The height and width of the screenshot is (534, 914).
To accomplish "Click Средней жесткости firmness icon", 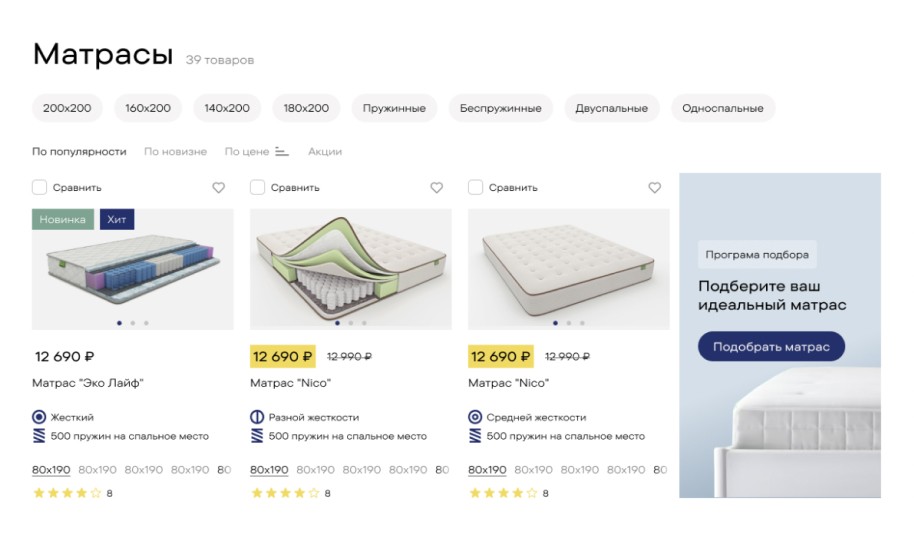I will (x=475, y=417).
